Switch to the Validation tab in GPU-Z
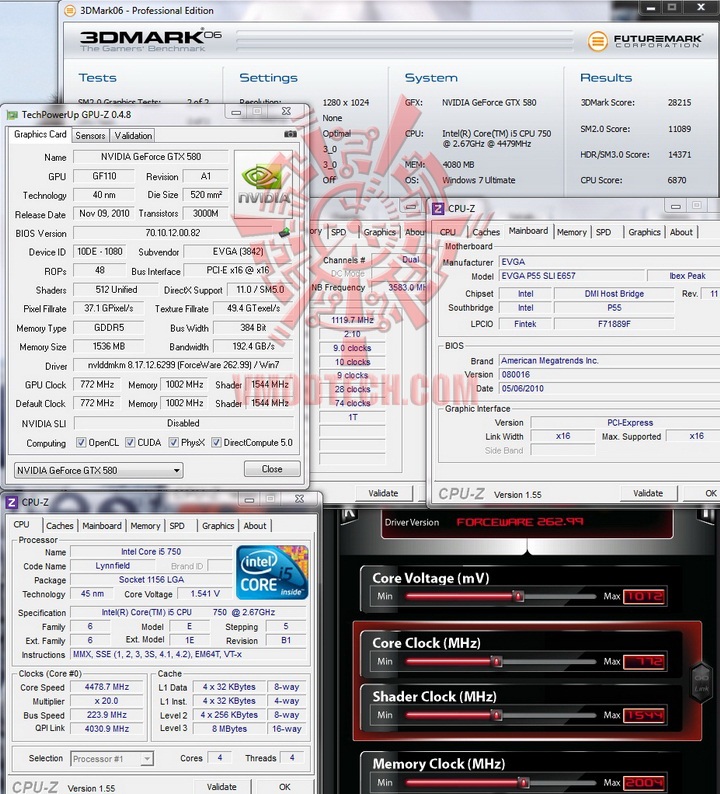The height and width of the screenshot is (794, 720). (133, 136)
